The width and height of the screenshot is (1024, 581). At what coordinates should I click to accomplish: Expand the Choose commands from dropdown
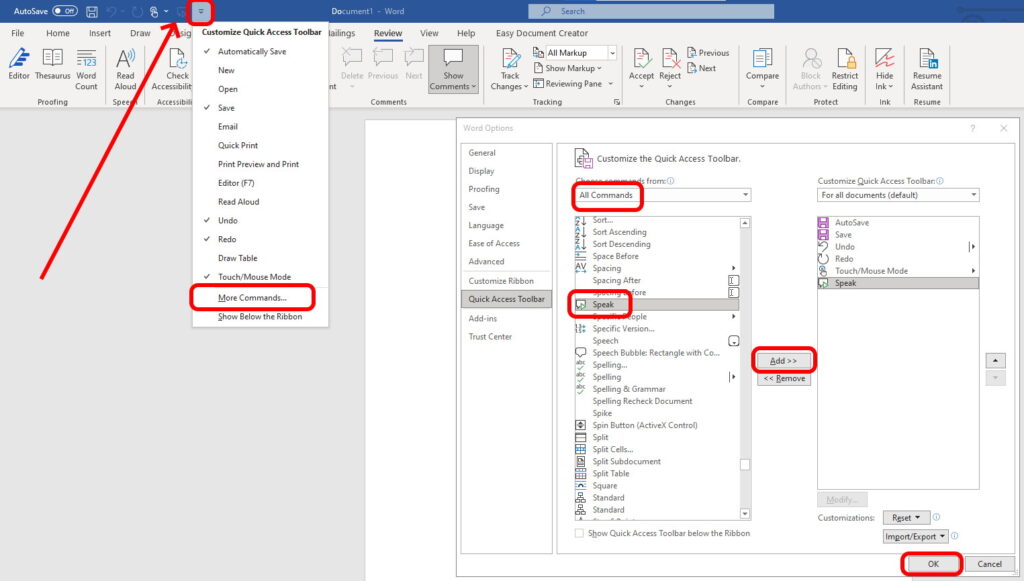pos(662,195)
